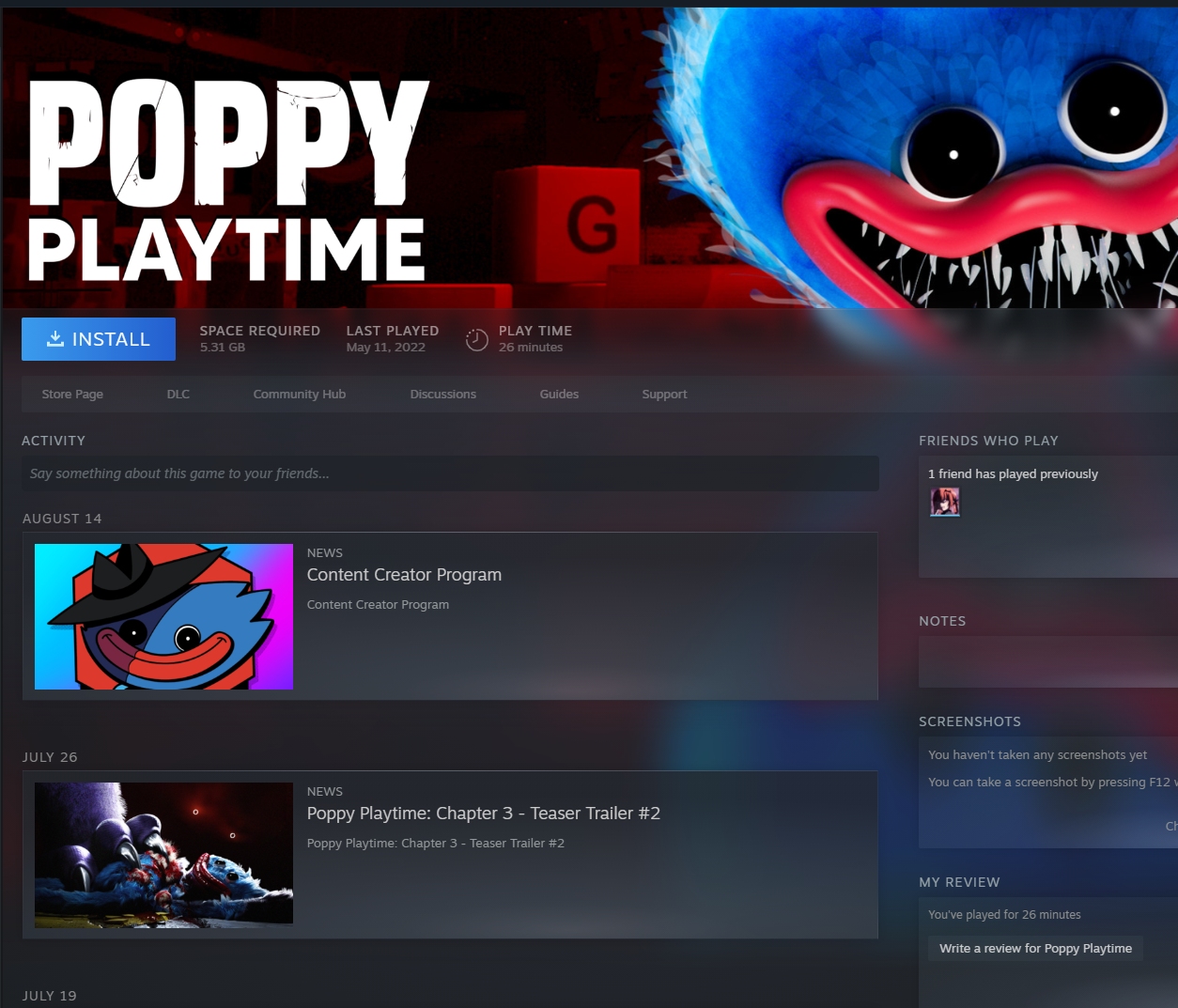Open the Store Page tab
Screen dimensions: 1178x1008
pos(72,395)
